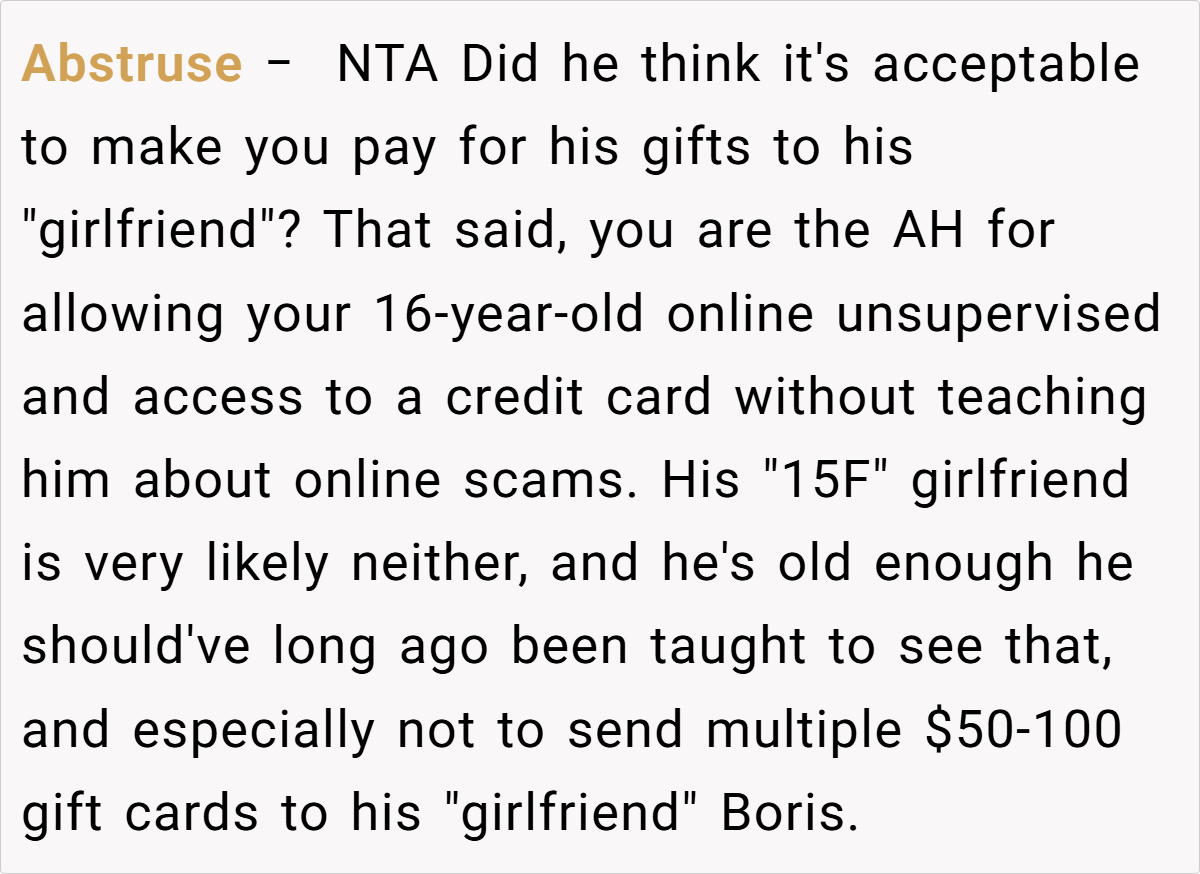Click the word "scams."

pyautogui.click(x=548, y=481)
